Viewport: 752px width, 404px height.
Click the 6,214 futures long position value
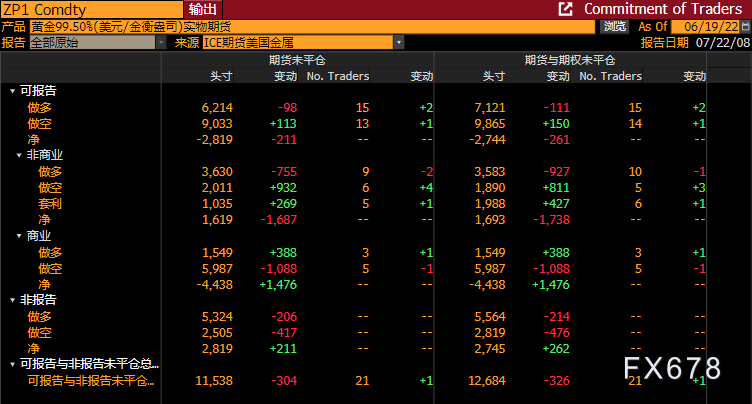217,107
